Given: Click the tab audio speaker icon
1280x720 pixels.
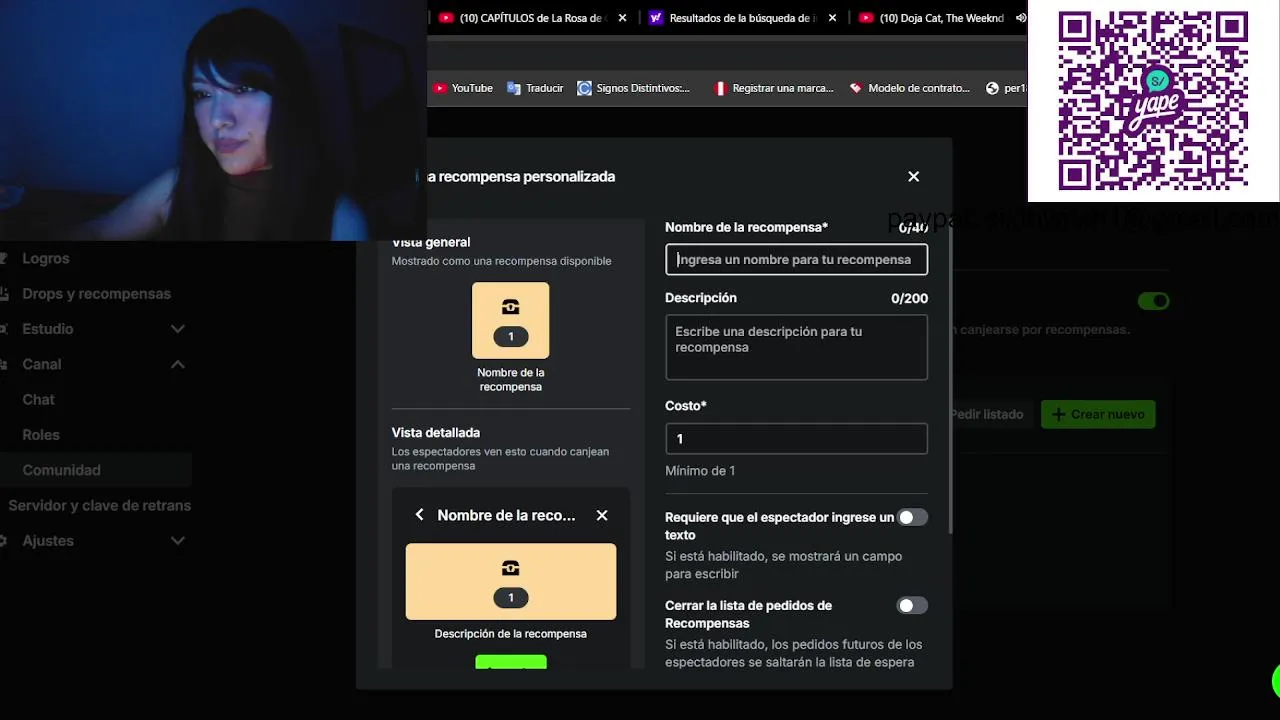Looking at the screenshot, I should point(1020,18).
